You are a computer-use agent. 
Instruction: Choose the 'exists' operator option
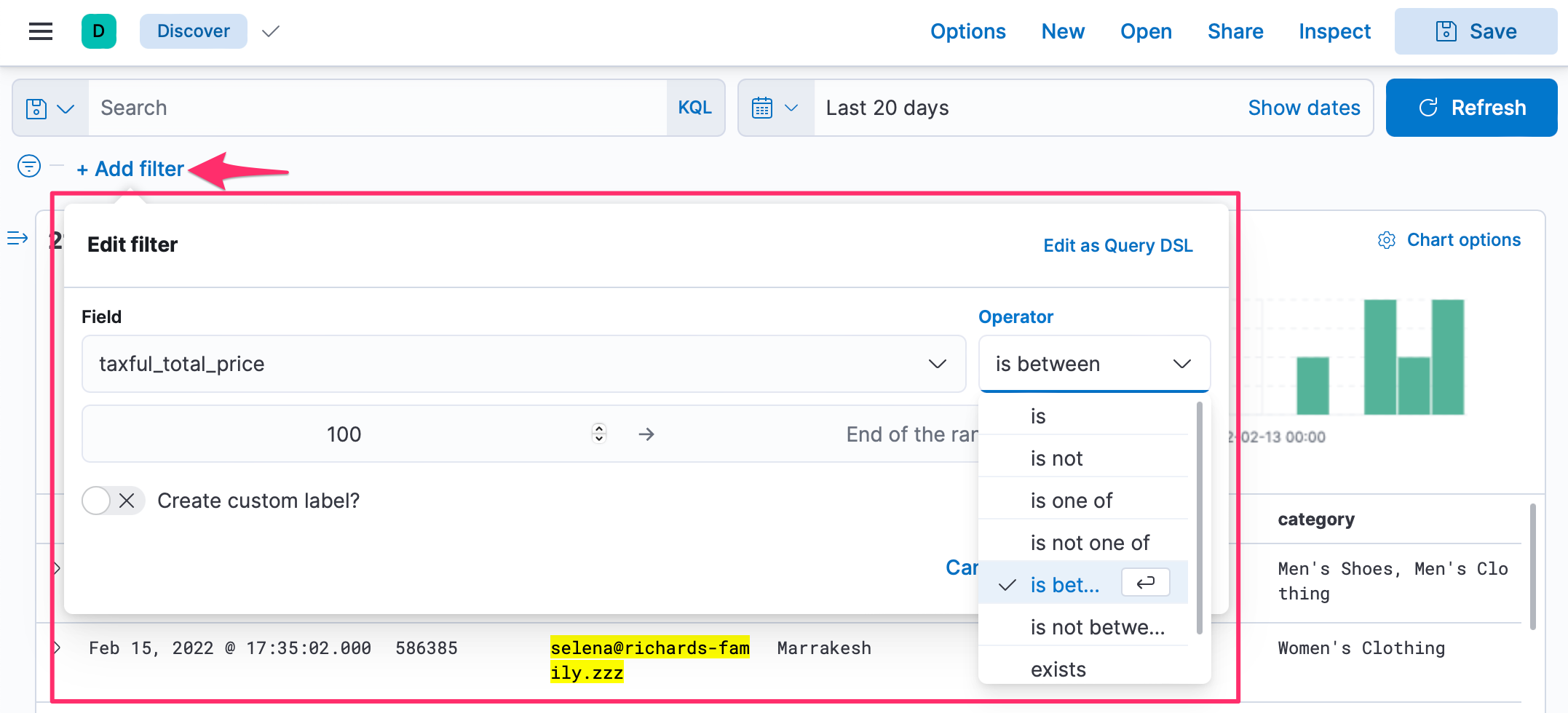pos(1058,669)
